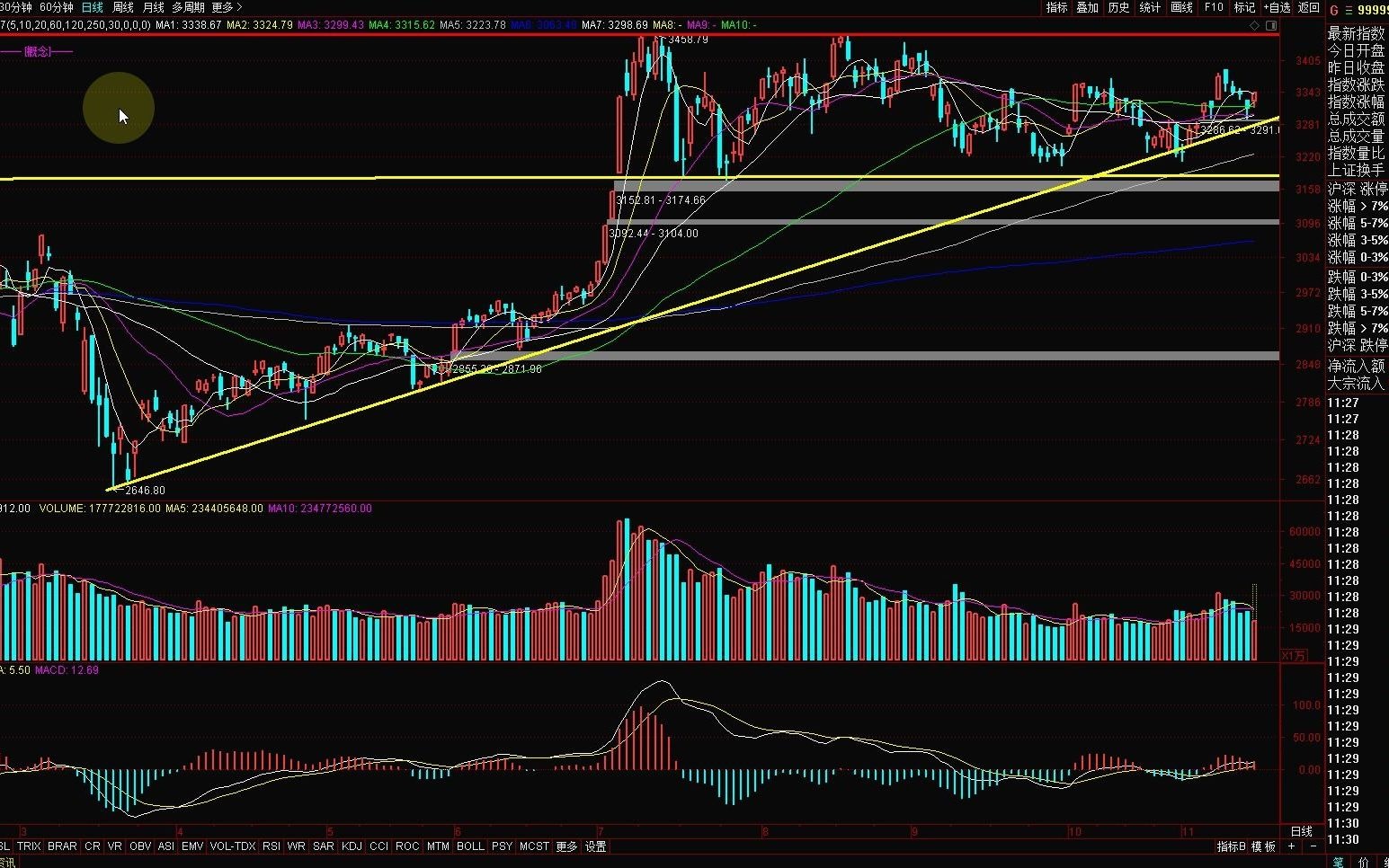Click 最新指数 in the right panel

point(1357,33)
